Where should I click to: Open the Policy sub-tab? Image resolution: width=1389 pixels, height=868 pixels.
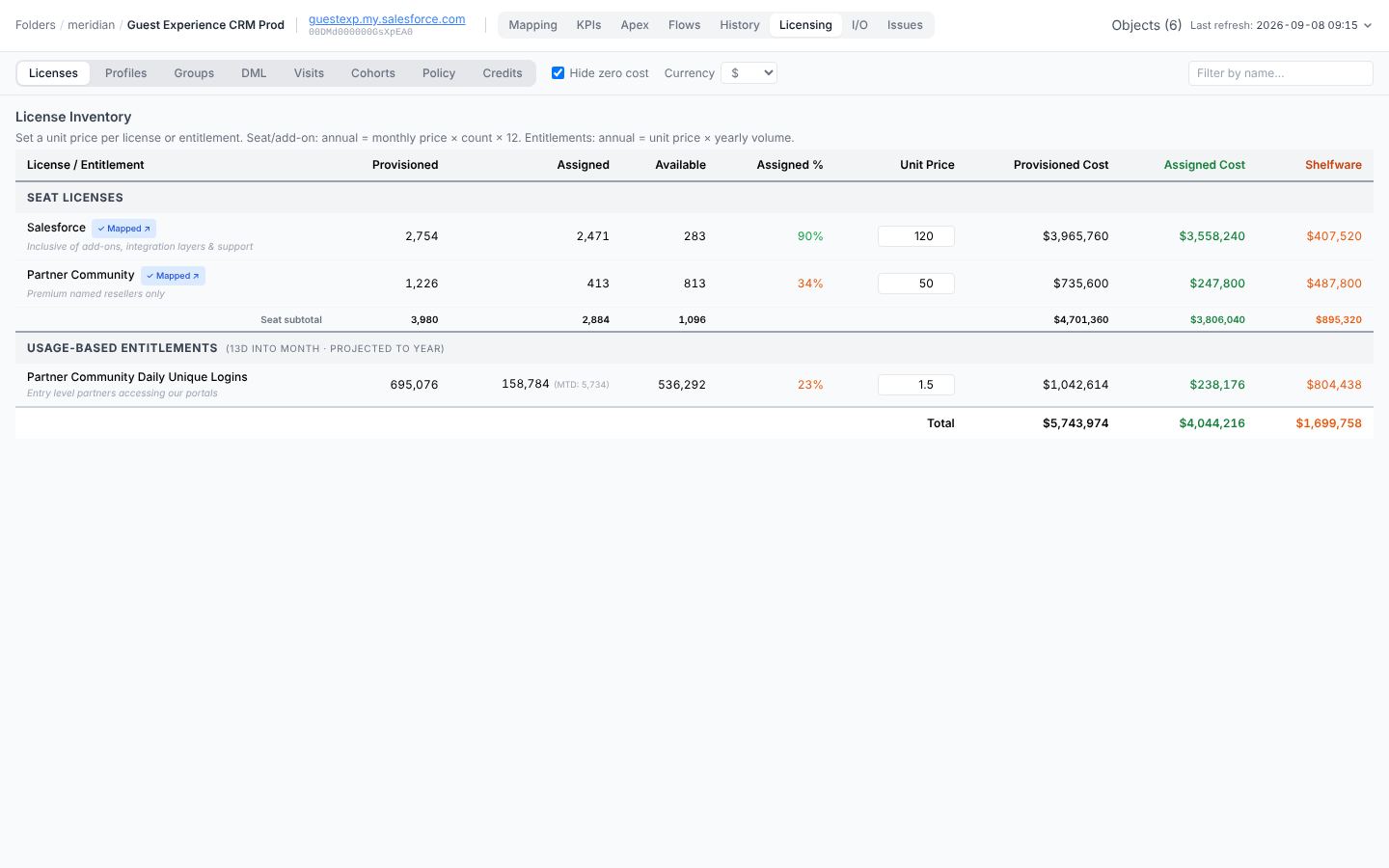(439, 73)
